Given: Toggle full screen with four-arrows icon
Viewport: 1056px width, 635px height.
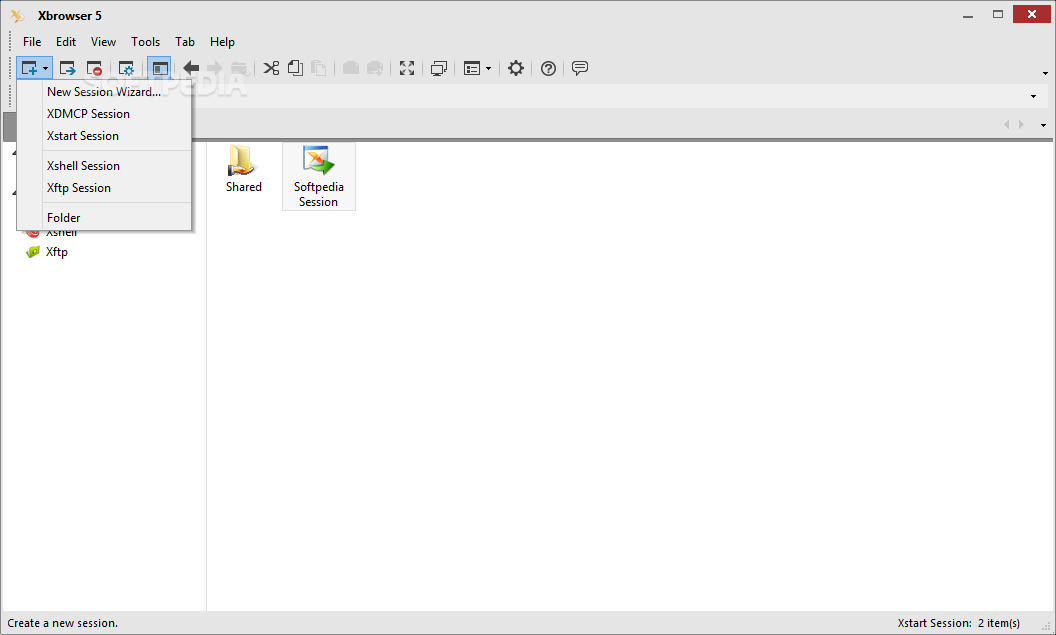Looking at the screenshot, I should (x=407, y=68).
